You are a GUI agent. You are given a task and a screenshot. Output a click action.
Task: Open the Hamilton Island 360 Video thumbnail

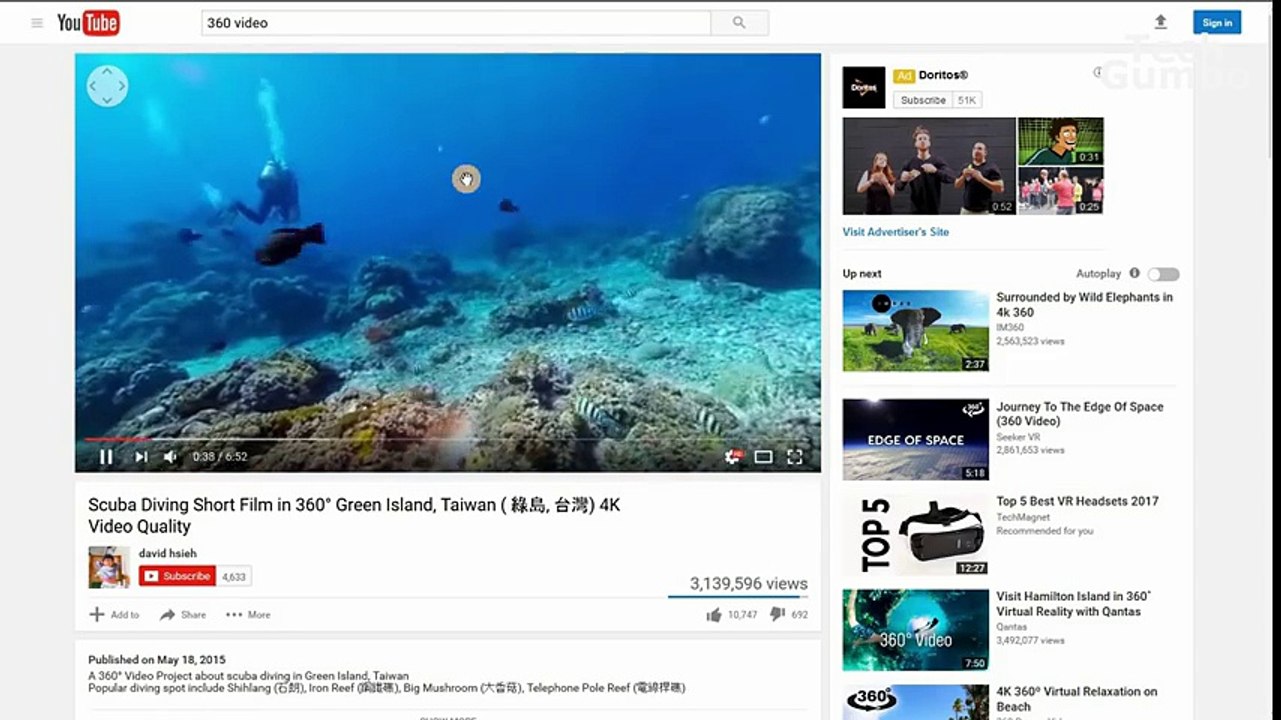pos(916,630)
